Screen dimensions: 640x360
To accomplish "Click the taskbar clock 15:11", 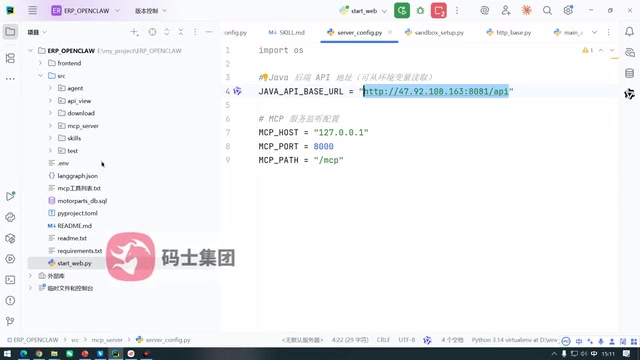I will [608, 353].
